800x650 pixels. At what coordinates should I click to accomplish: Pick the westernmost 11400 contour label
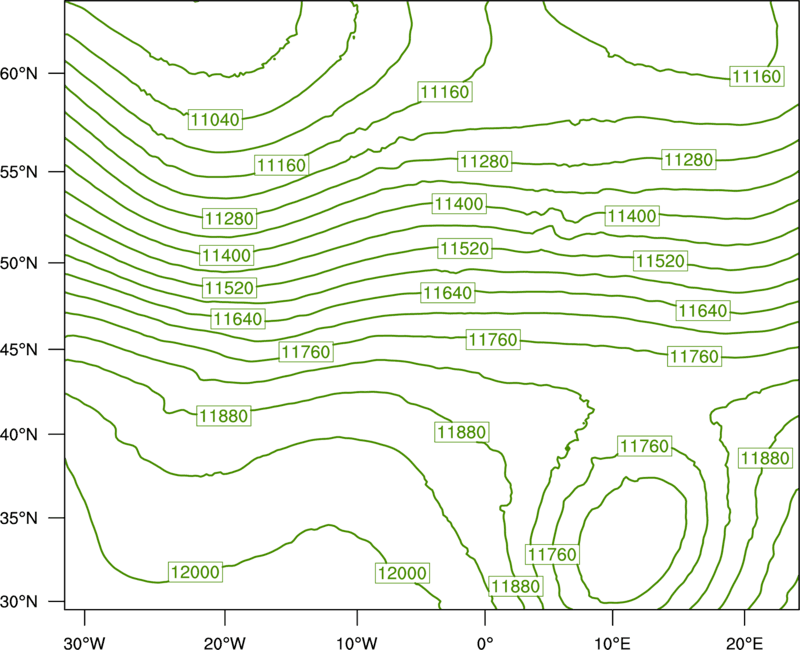pos(227,255)
